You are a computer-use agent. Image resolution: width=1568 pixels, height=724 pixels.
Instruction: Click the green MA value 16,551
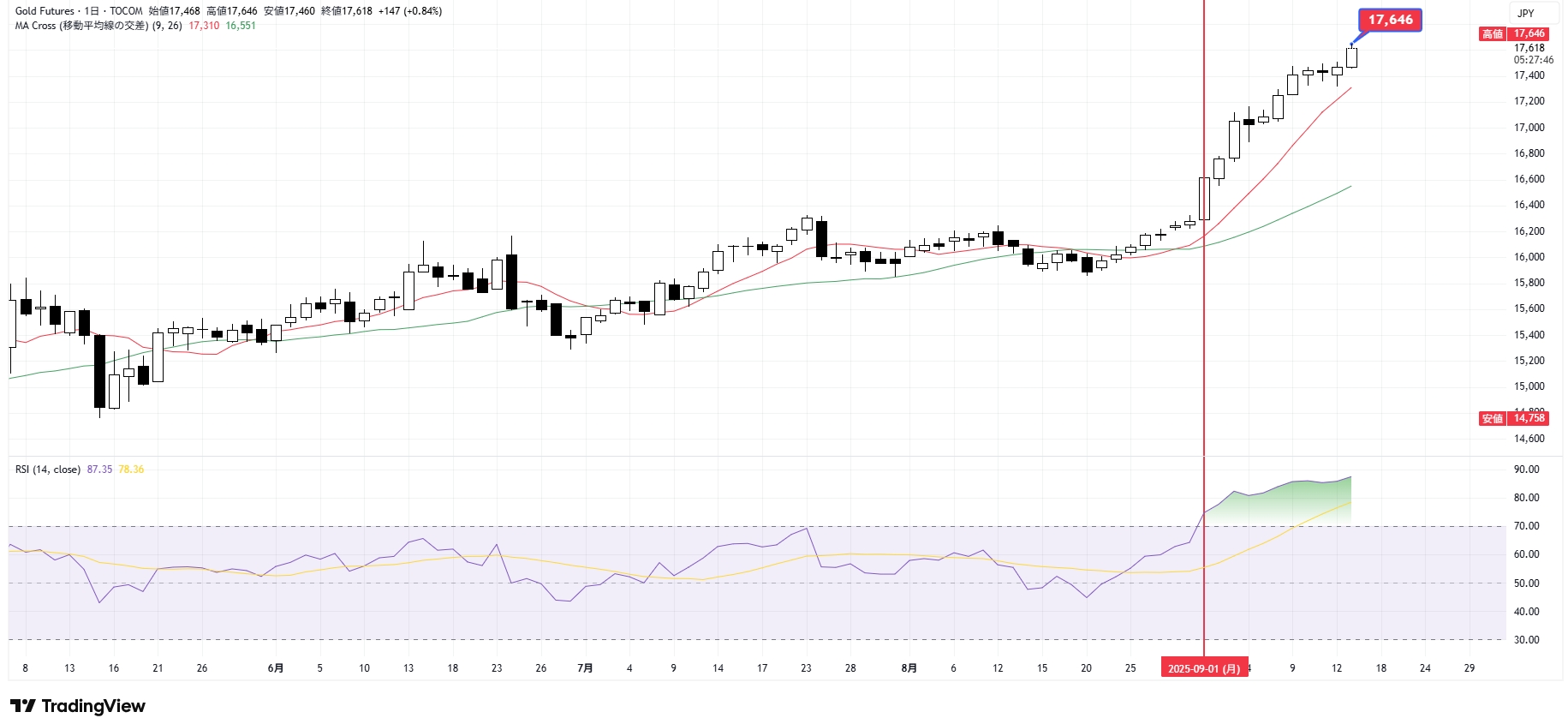241,26
